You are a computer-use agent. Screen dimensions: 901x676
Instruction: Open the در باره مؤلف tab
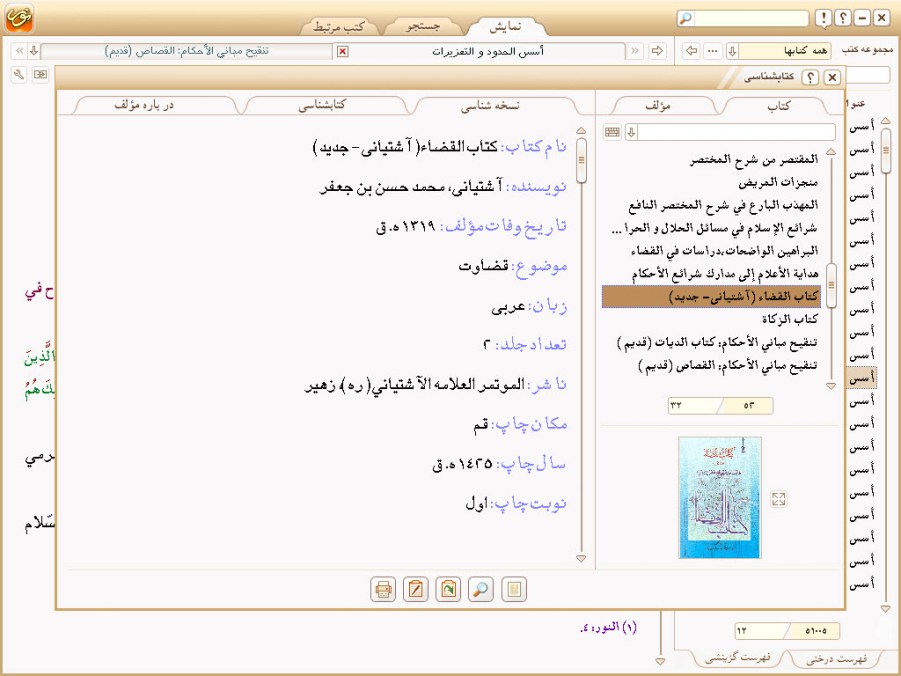[151, 104]
